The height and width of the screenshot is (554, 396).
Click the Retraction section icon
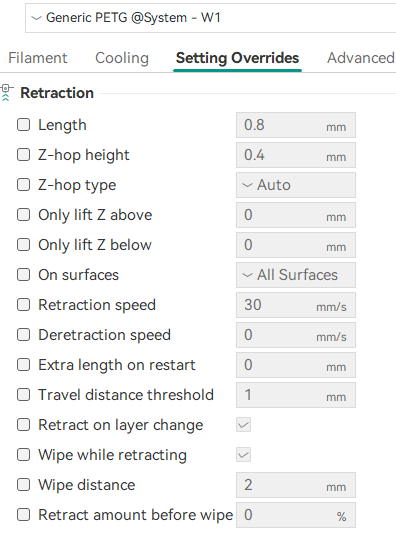pos(6,88)
